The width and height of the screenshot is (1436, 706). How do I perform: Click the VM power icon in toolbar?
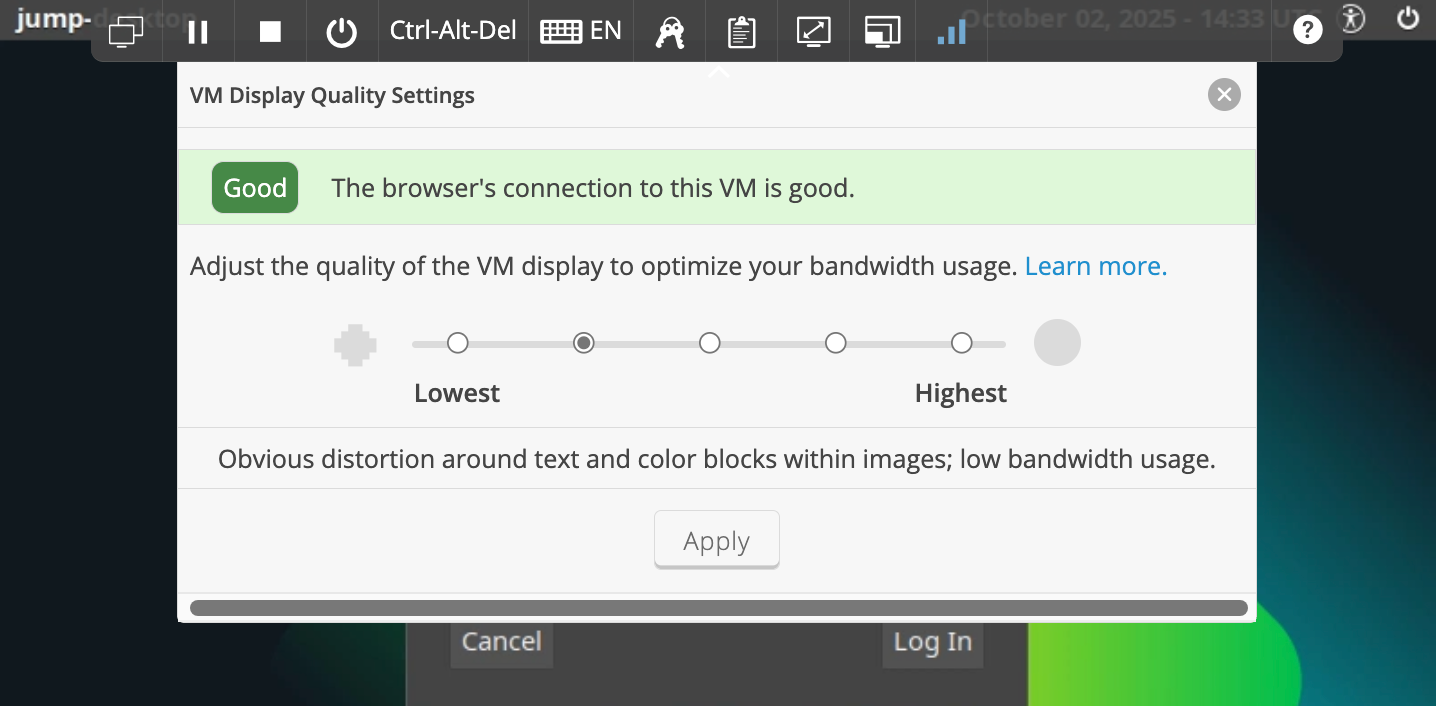tap(342, 32)
